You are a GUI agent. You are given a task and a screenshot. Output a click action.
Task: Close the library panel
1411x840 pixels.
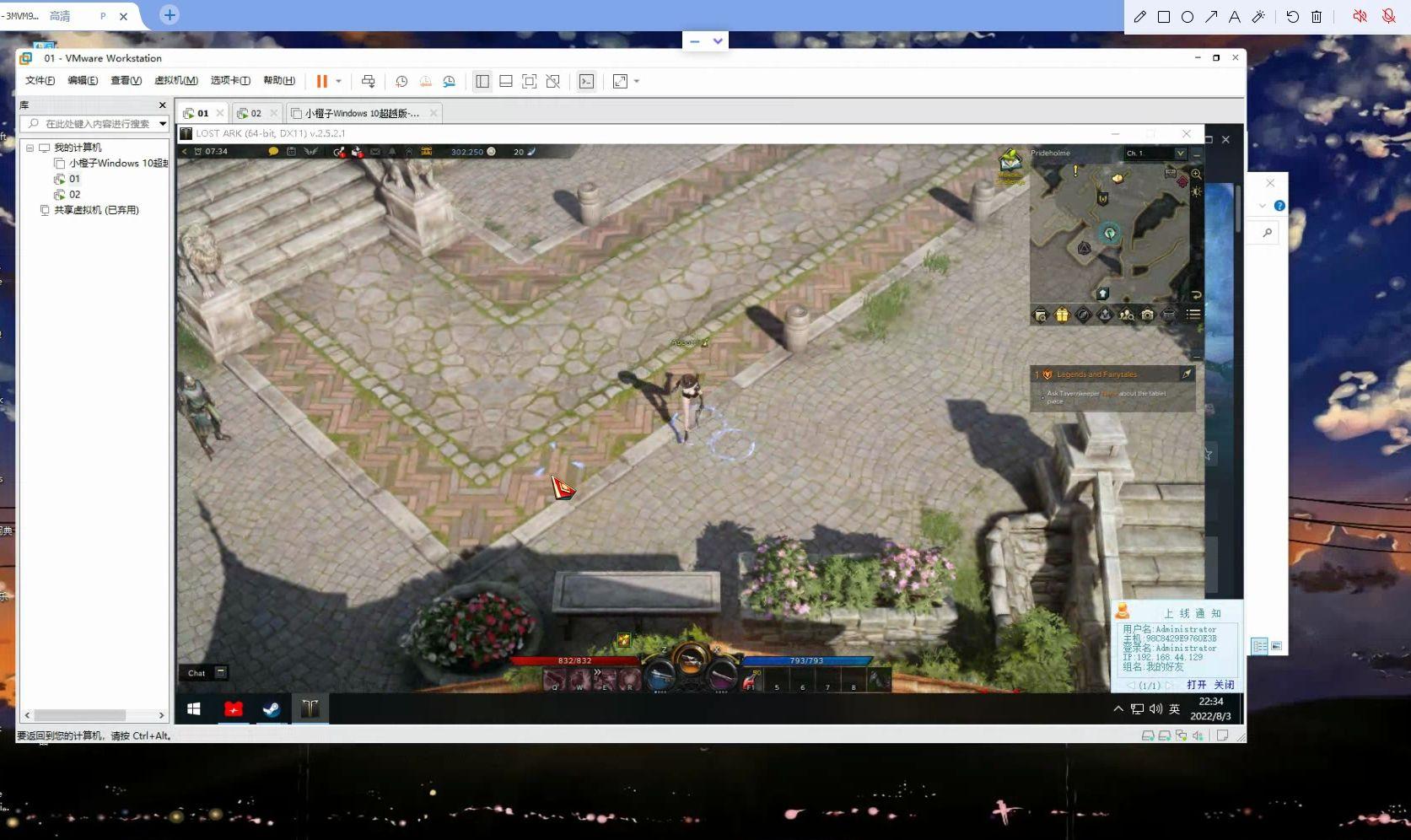[163, 105]
